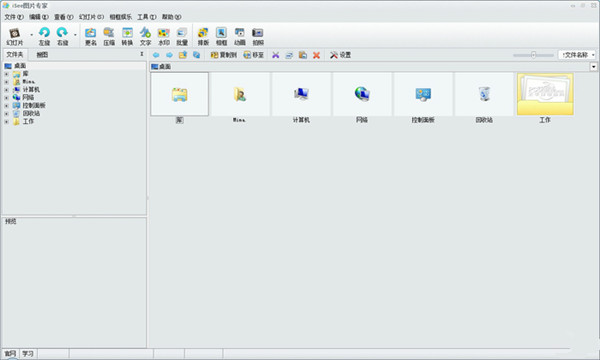Expand the 回收站 node in folder tree
Viewport: 600px width, 360px height.
point(6,114)
